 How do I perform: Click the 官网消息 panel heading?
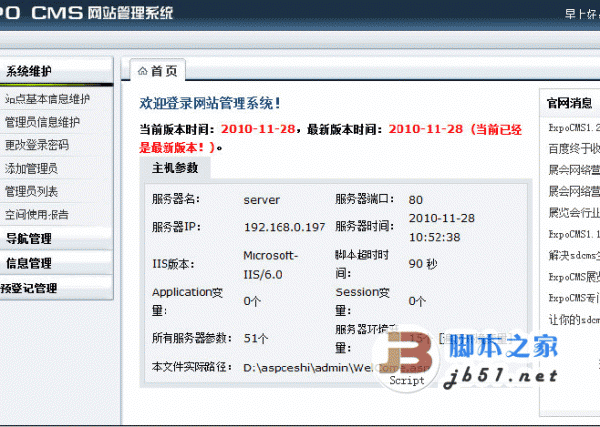[x=569, y=103]
